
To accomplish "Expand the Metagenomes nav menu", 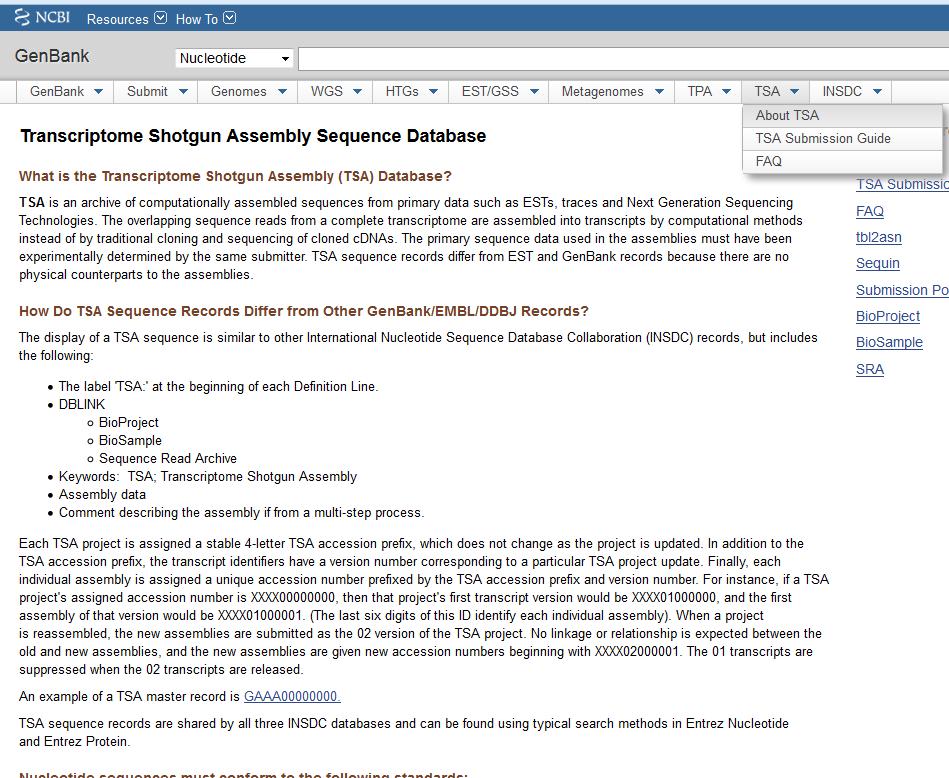I will click(x=612, y=91).
